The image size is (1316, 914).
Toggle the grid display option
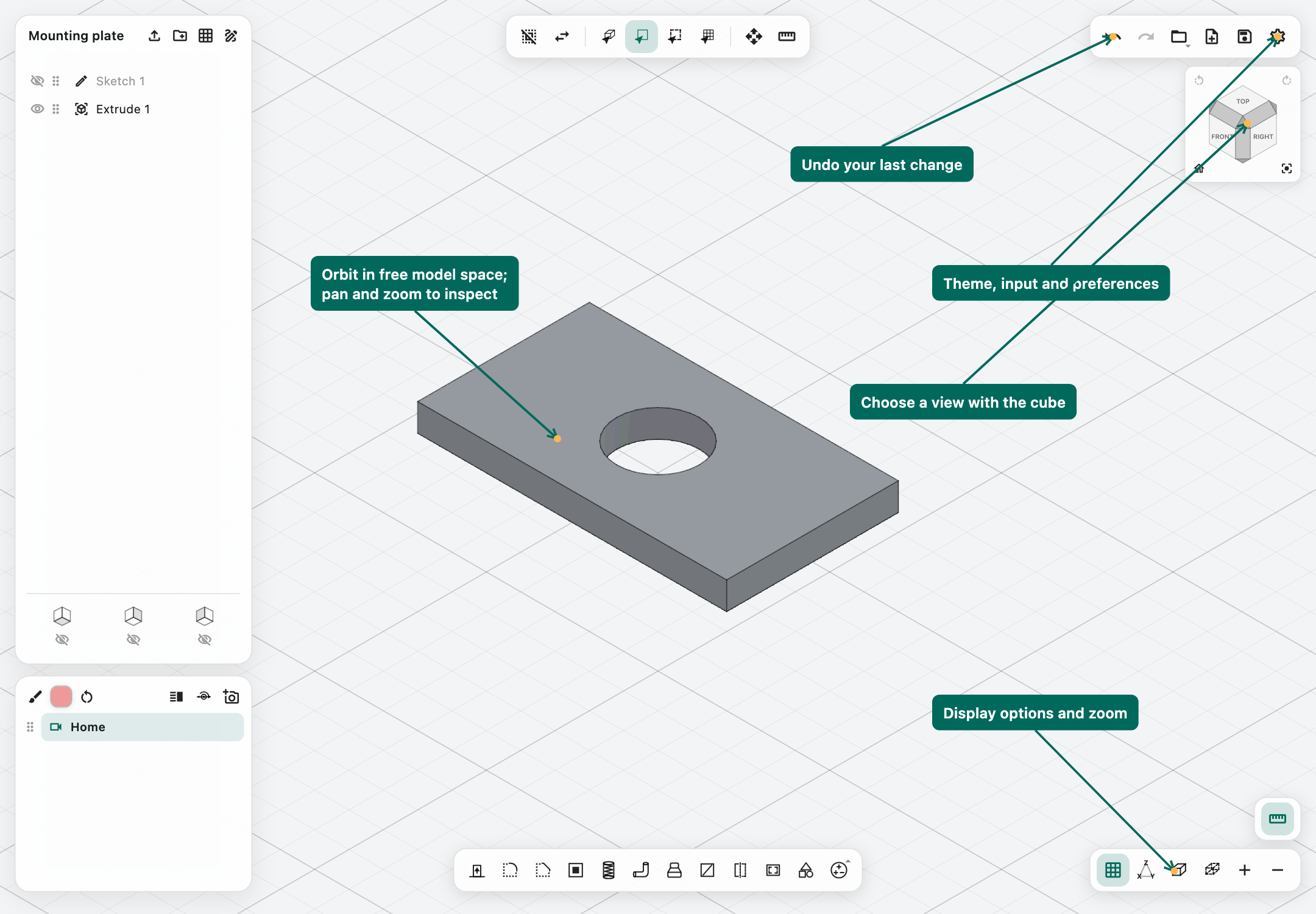[x=1113, y=870]
